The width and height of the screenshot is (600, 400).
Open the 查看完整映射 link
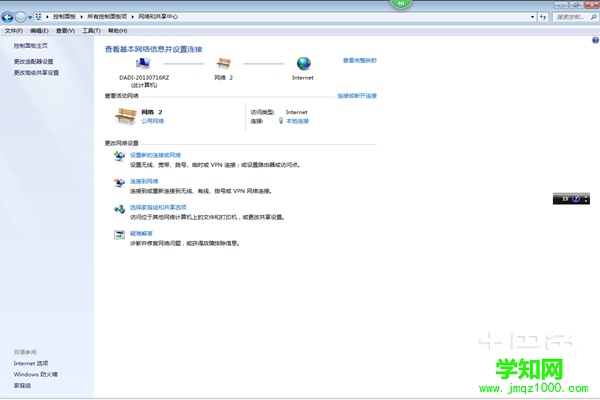pos(360,60)
